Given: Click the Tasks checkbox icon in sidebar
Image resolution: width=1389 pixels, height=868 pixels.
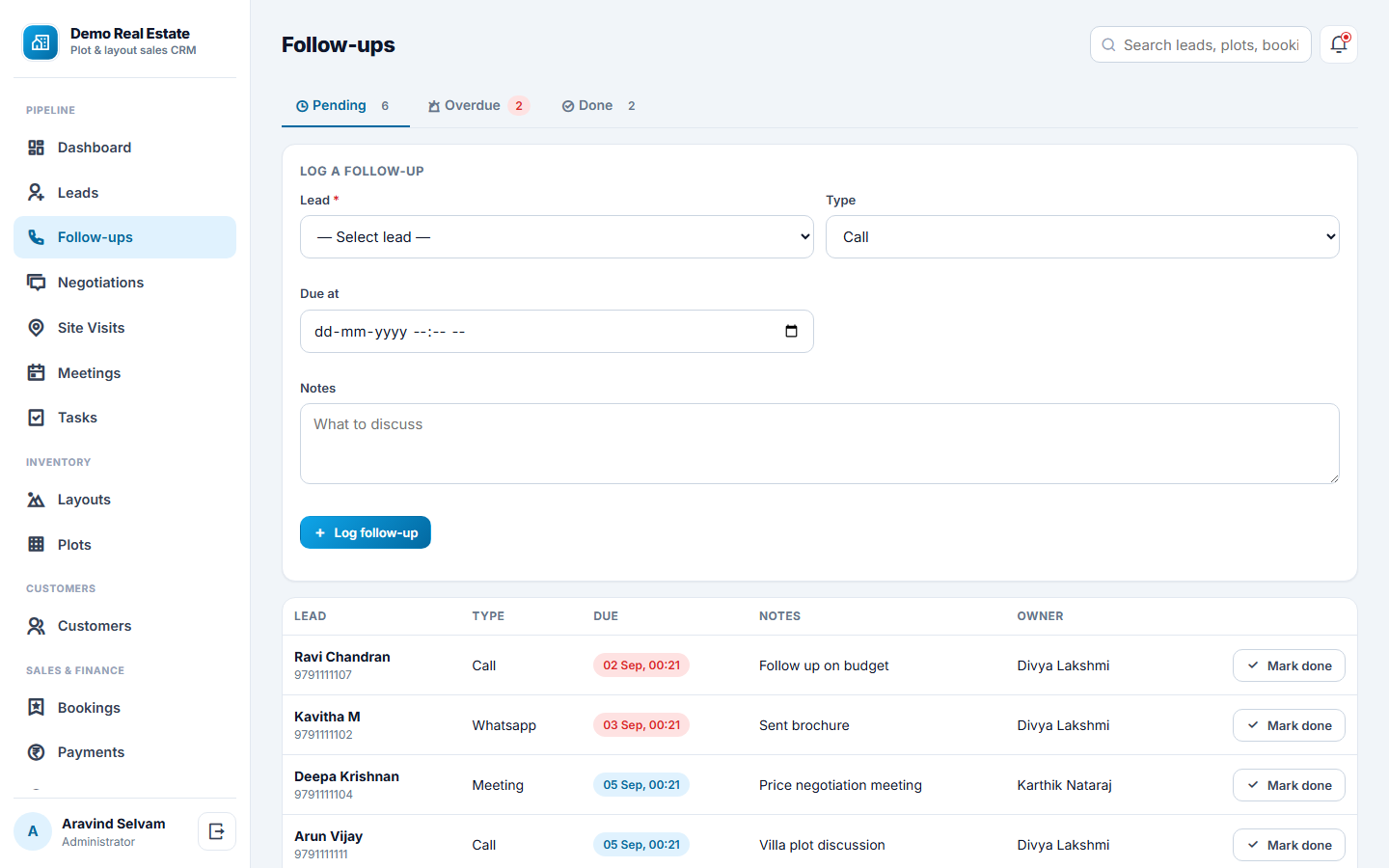Looking at the screenshot, I should (x=37, y=418).
